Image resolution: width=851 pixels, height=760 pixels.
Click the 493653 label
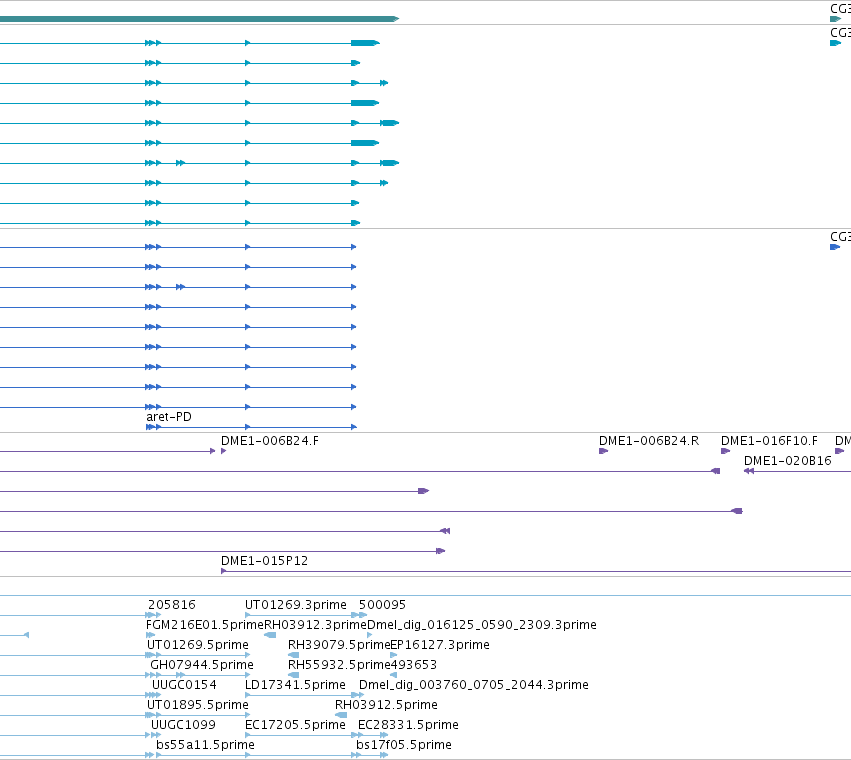414,665
